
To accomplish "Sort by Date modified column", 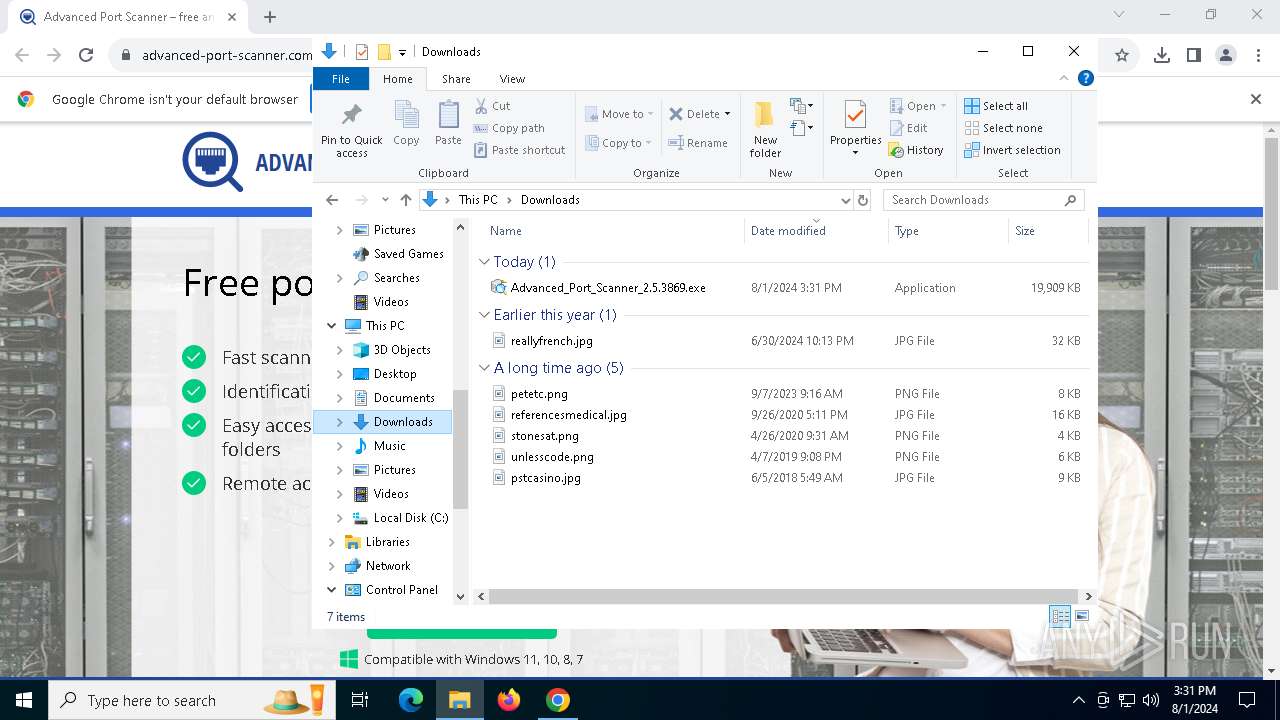I will (x=817, y=231).
